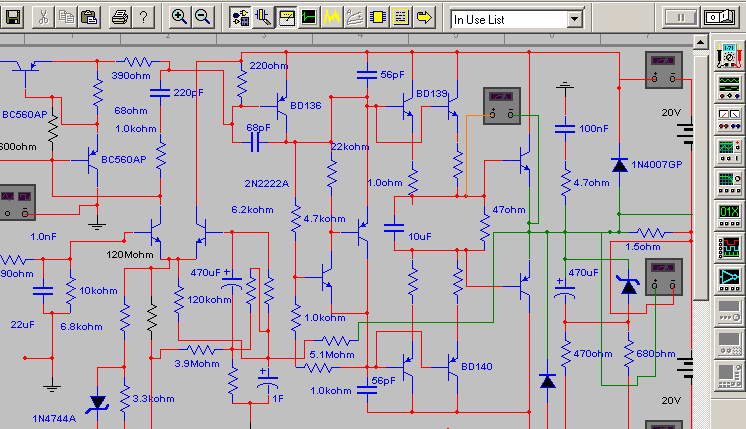Viewport: 746px width, 429px height.
Task: Zoom out of the schematic
Action: pyautogui.click(x=202, y=18)
